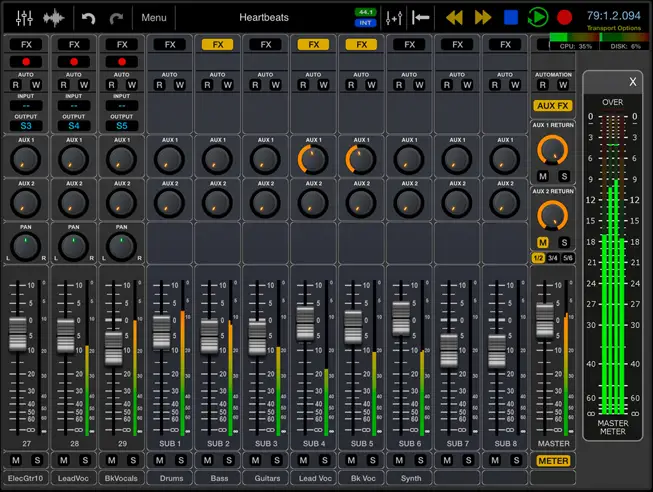This screenshot has width=653, height=492.
Task: Click AUX 1 knob on SUB 4
Action: click(313, 160)
